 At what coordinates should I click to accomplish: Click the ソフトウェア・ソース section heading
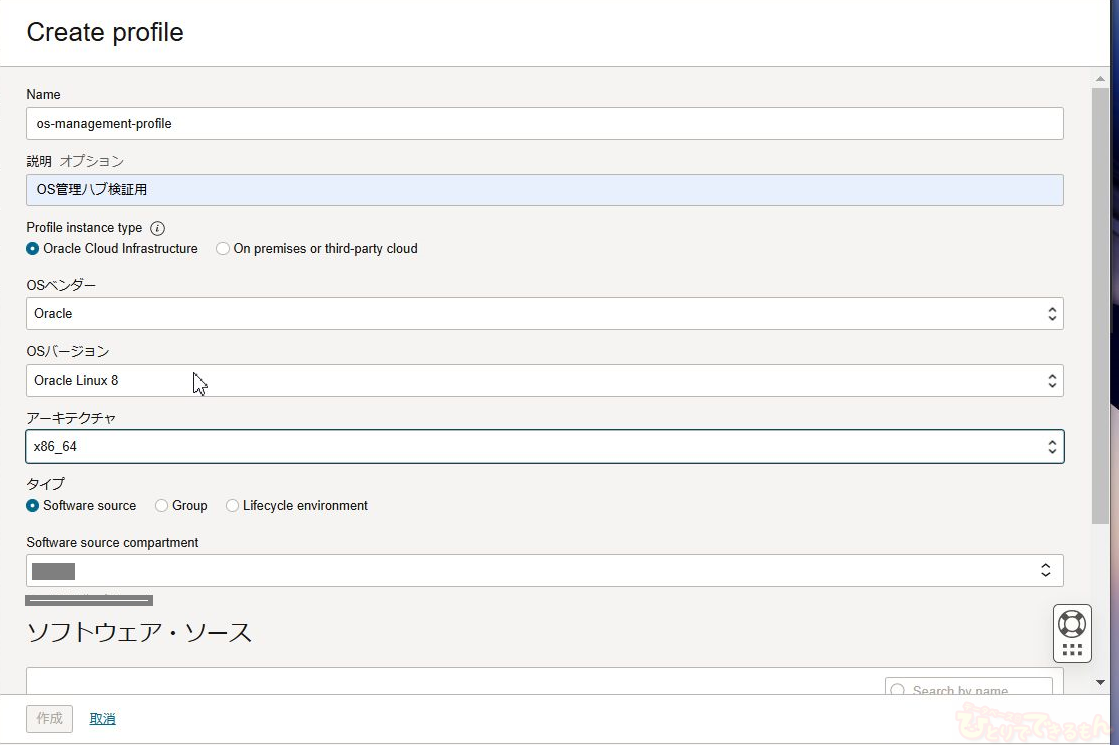(x=139, y=633)
